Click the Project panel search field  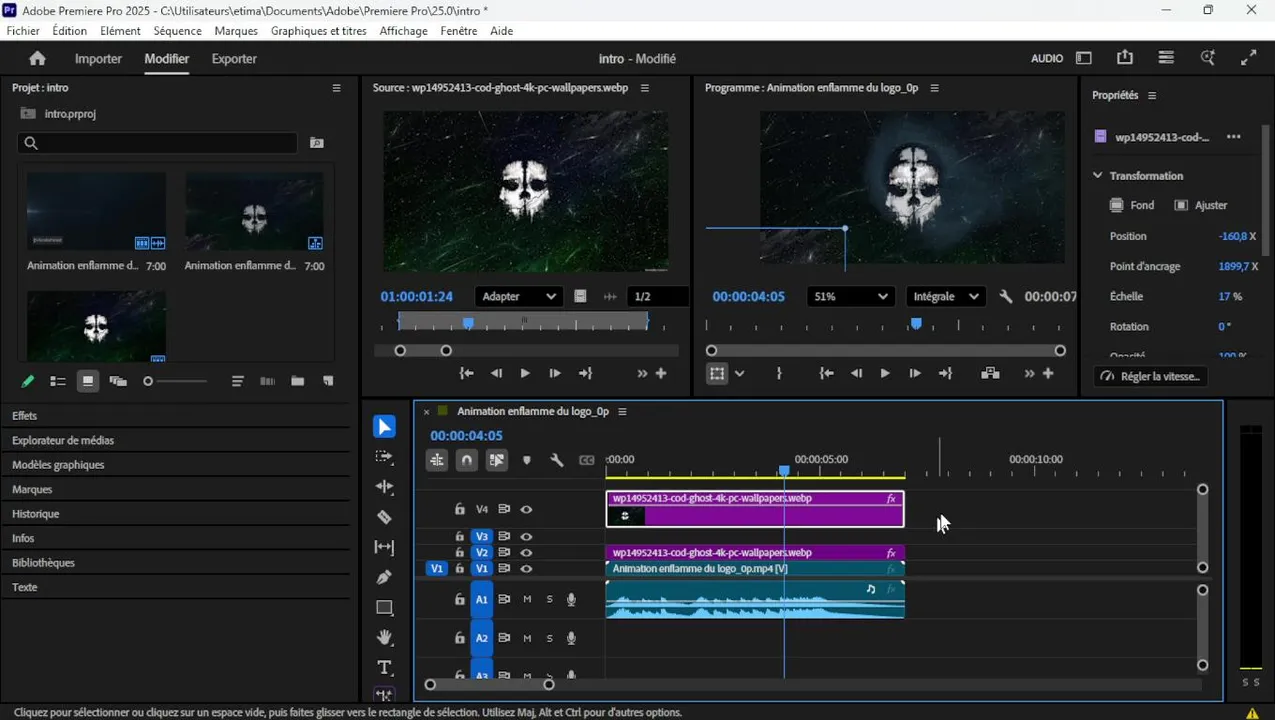157,143
